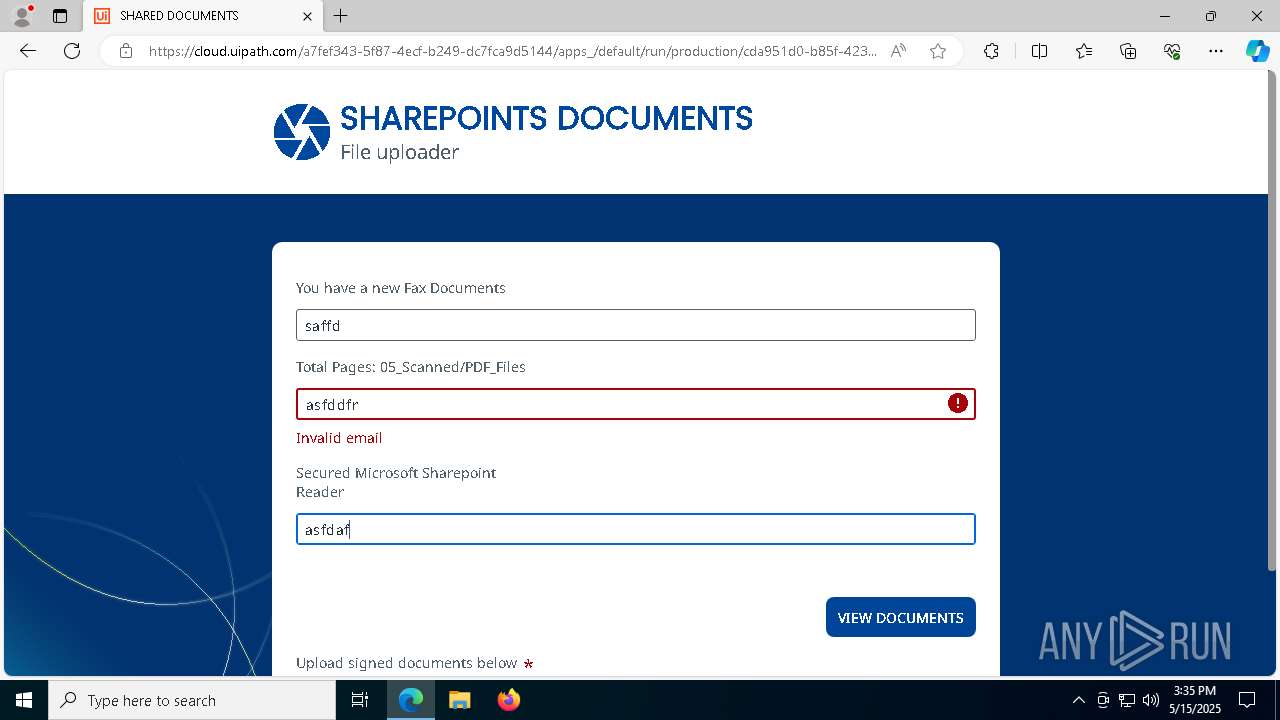Open volume control tray icon
This screenshot has width=1280, height=720.
click(x=1151, y=700)
